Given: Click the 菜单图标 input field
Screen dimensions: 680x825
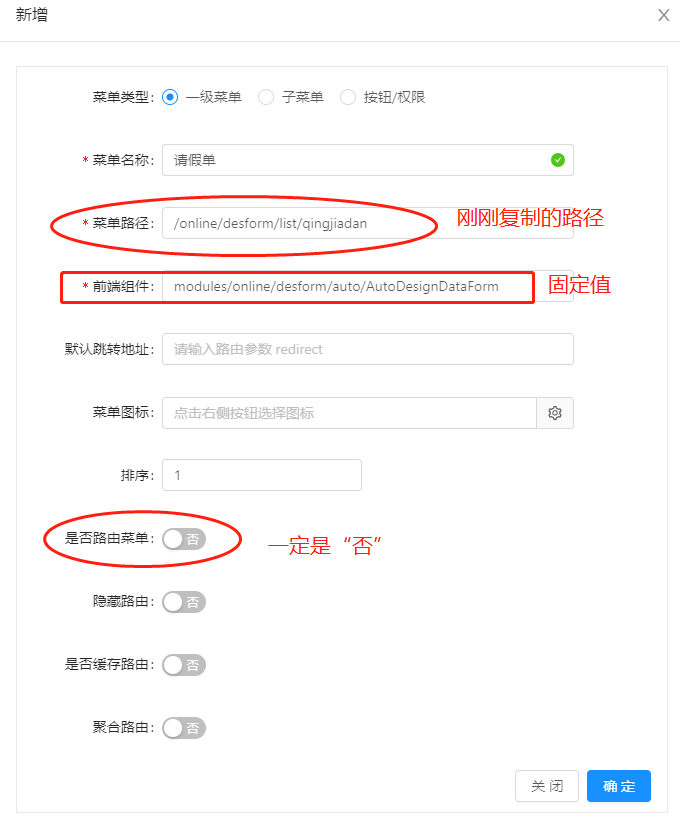Looking at the screenshot, I should click(x=349, y=413).
